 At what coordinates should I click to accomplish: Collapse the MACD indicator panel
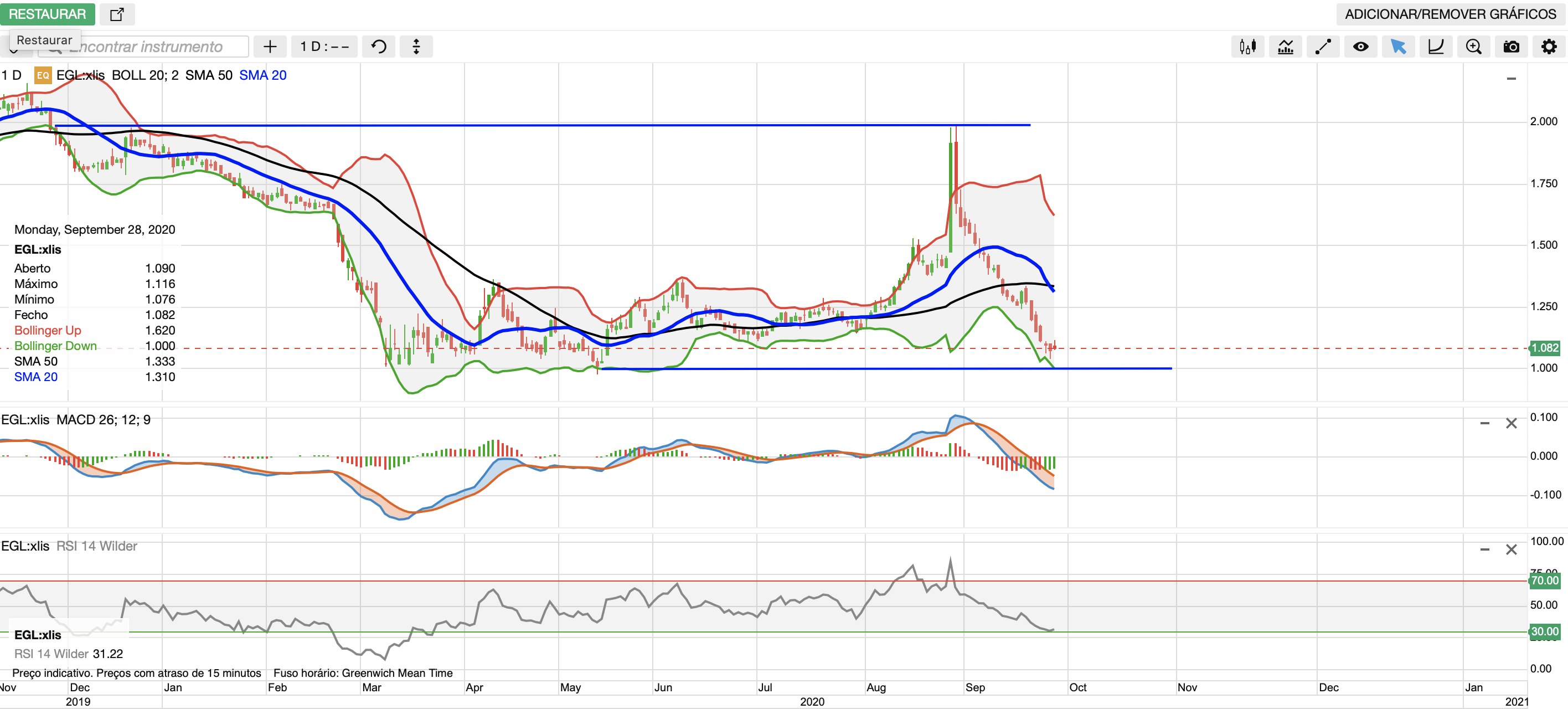pos(1484,423)
